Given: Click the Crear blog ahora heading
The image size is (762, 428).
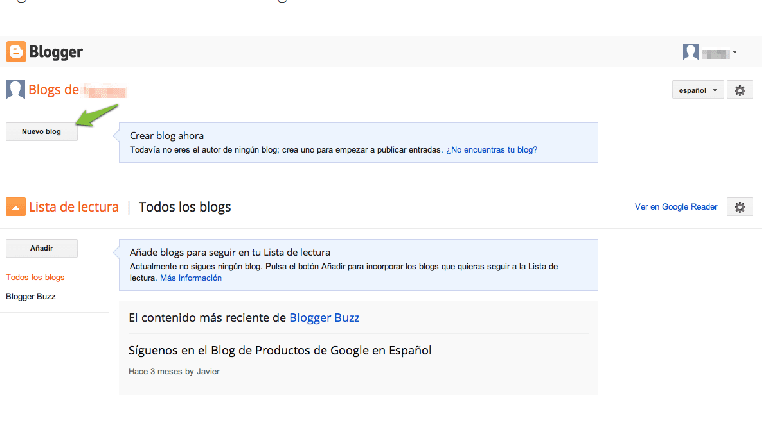Looking at the screenshot, I should click(167, 136).
